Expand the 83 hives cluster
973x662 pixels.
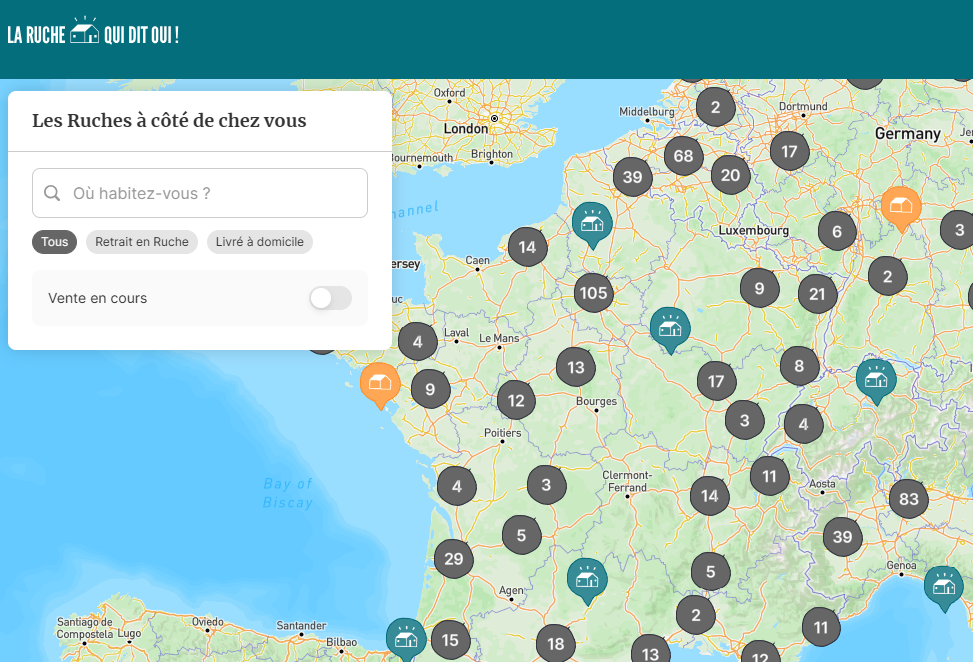[x=908, y=499]
